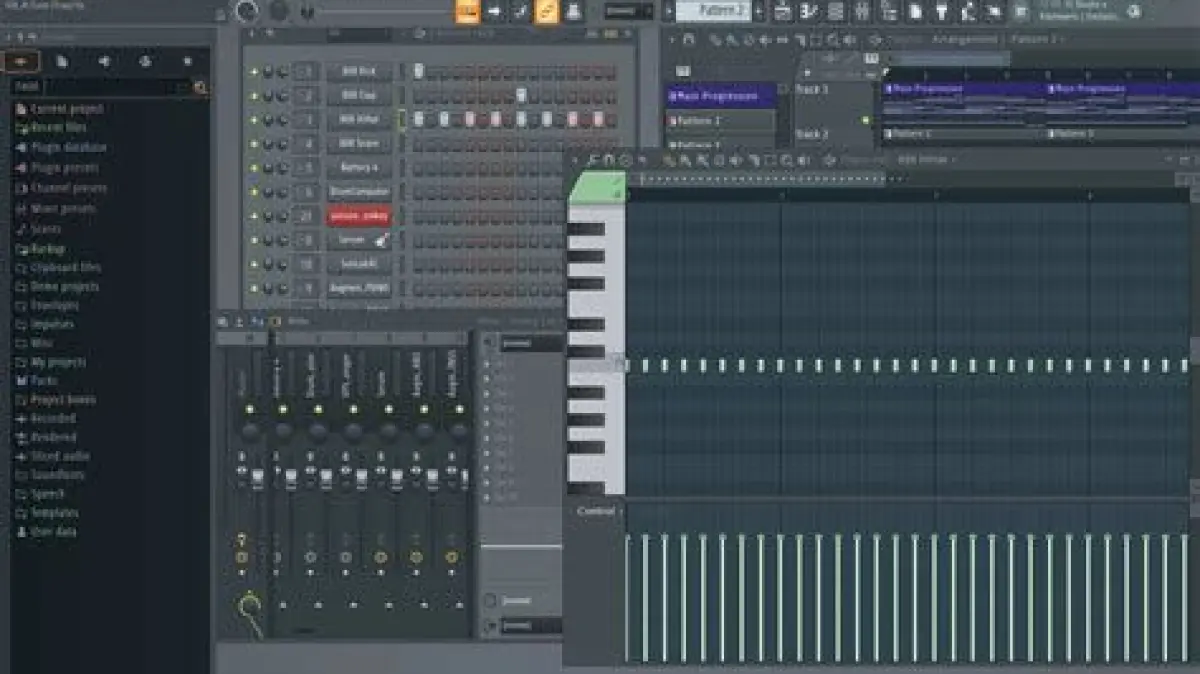Image resolution: width=1200 pixels, height=674 pixels.
Task: Mute the 808 Kick channel LED
Action: coord(254,72)
